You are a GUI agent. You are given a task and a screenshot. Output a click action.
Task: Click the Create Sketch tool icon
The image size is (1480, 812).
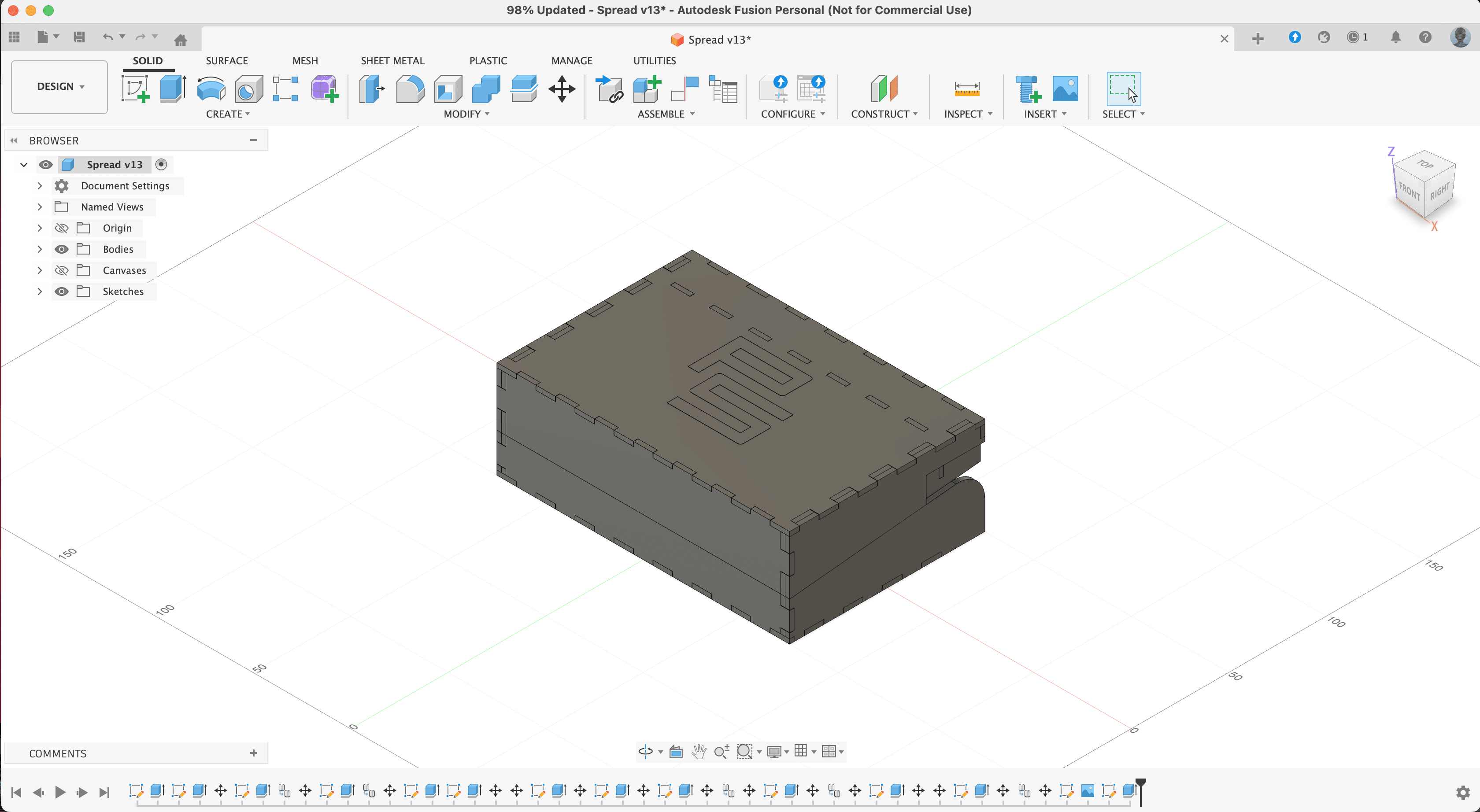[x=136, y=89]
